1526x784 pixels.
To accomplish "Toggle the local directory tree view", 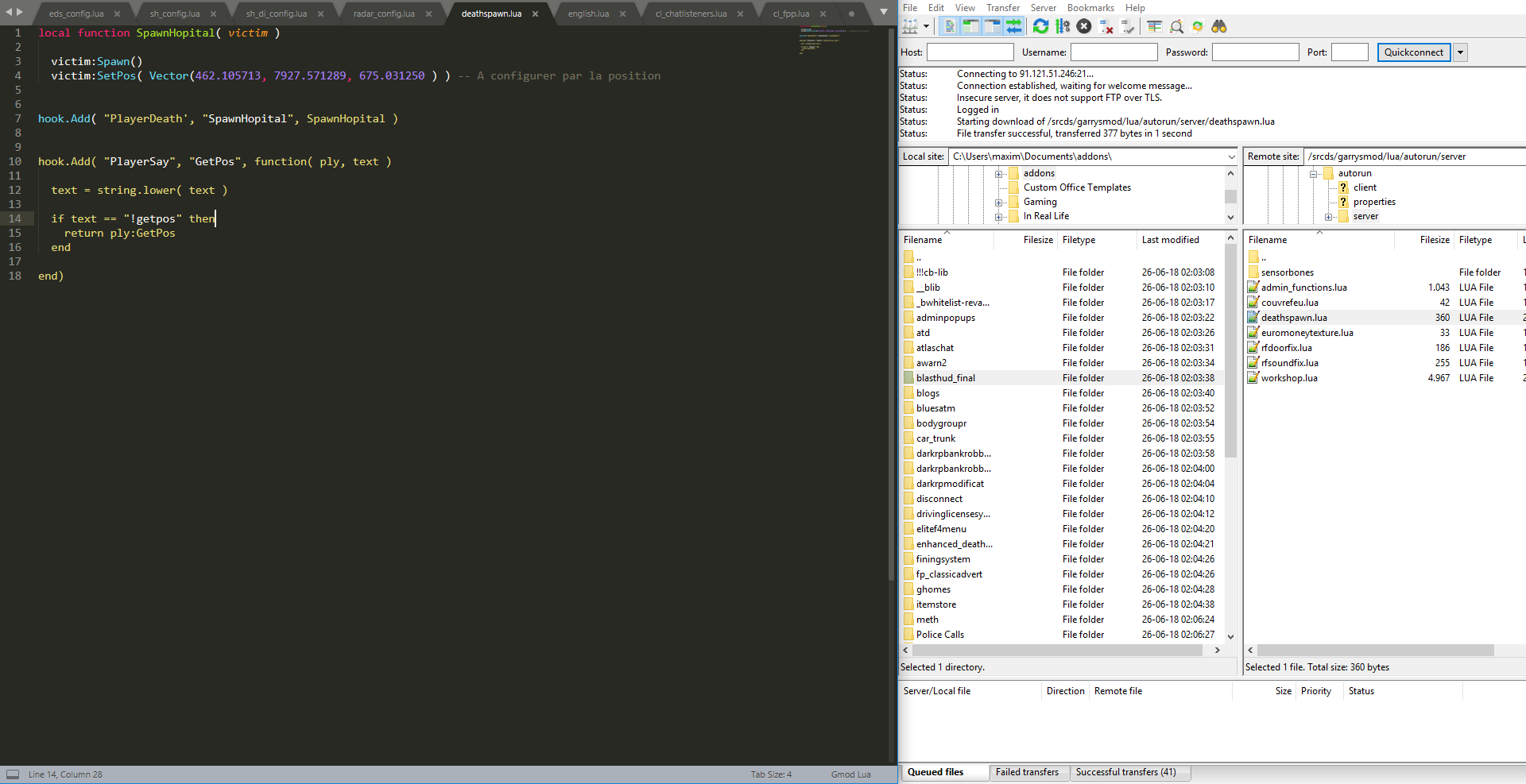I will pos(971,27).
